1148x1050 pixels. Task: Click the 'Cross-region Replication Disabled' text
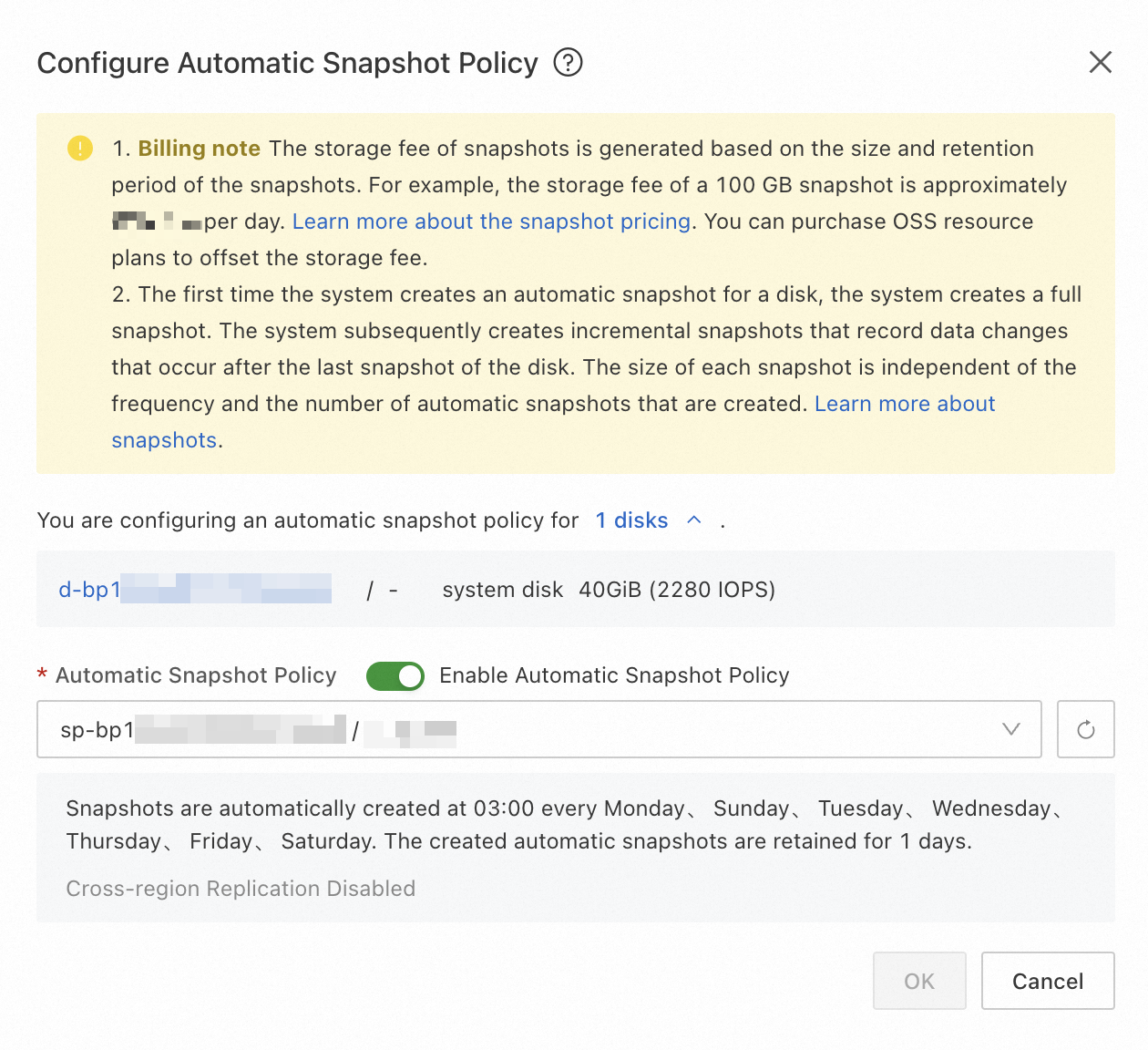click(x=241, y=889)
